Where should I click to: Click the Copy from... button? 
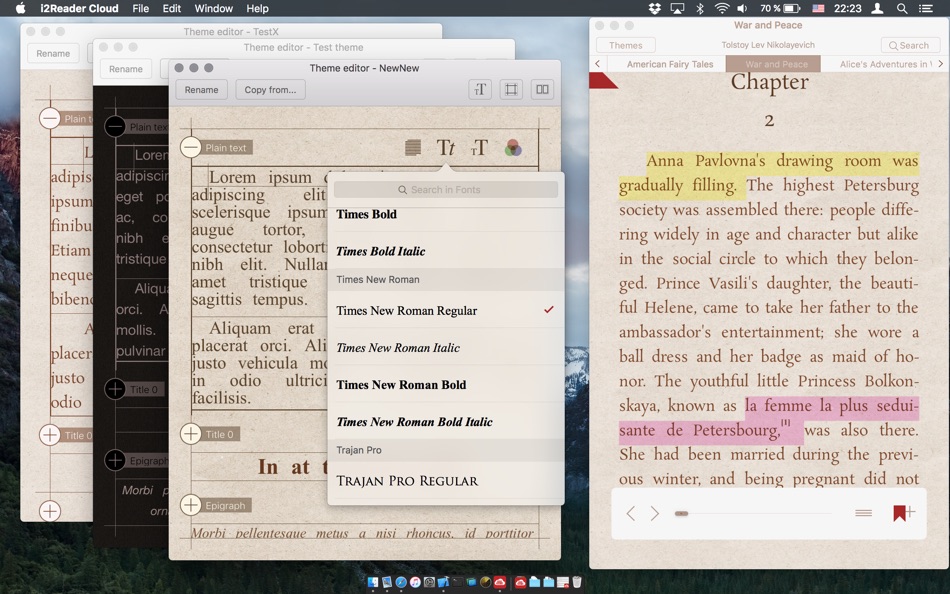tap(270, 90)
